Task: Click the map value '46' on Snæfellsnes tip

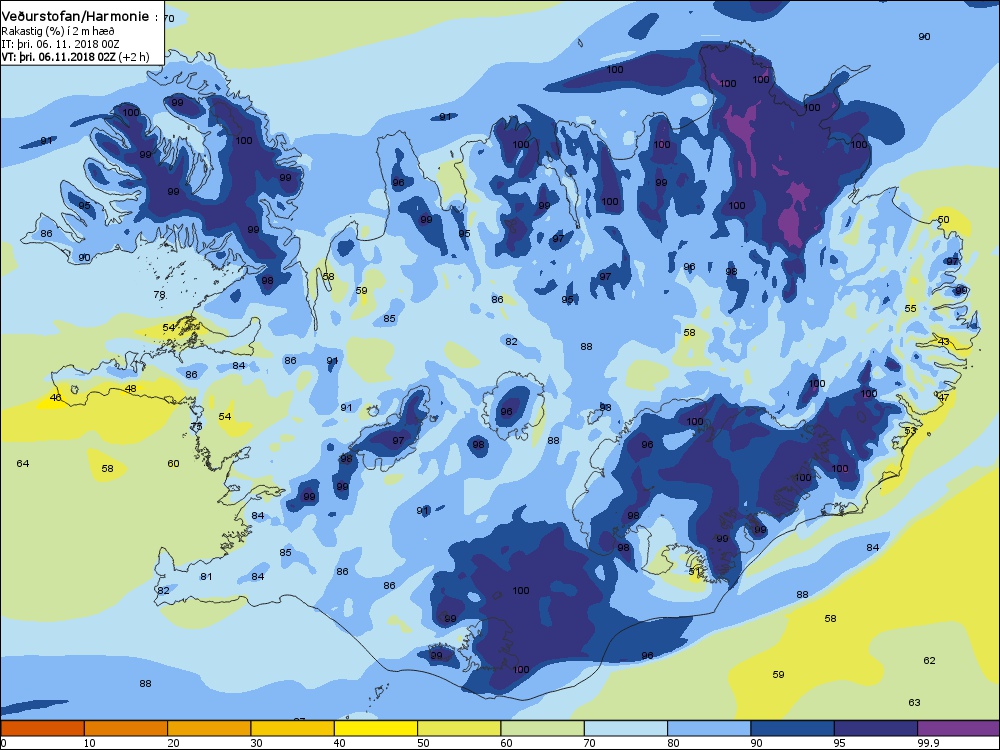Action: click(x=55, y=397)
